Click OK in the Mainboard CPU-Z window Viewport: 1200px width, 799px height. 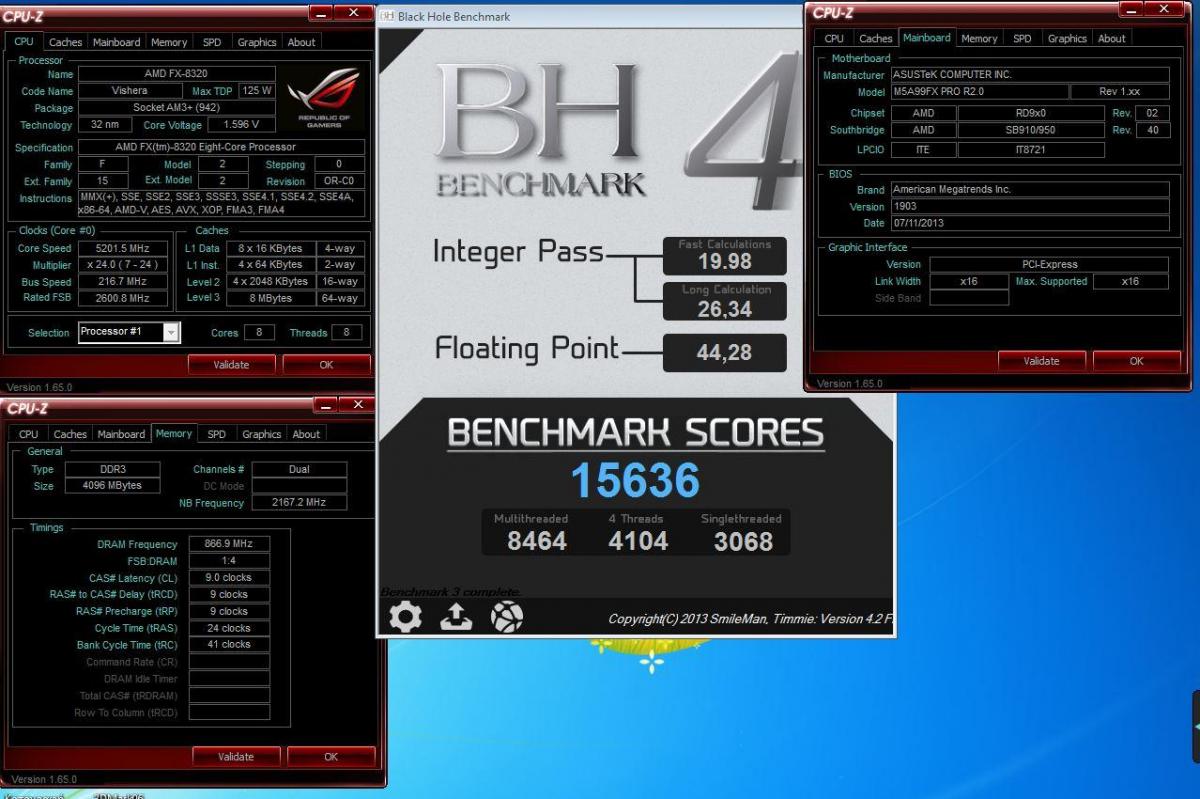pyautogui.click(x=1136, y=361)
